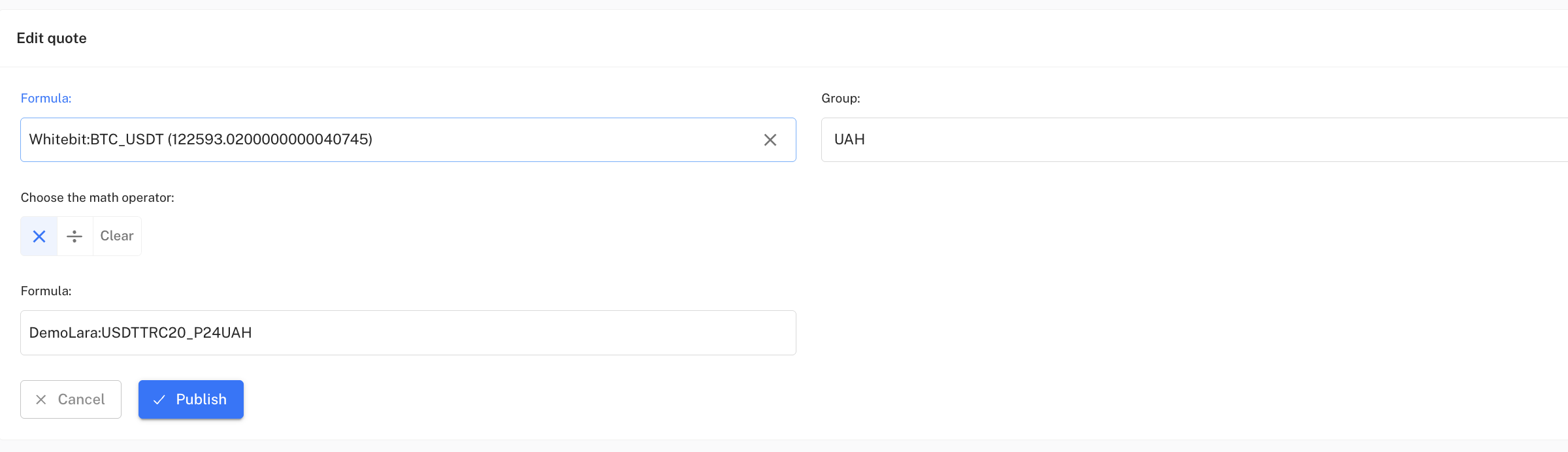Click the Publish button's text label
Viewport: 1568px width, 452px height.
tap(201, 400)
